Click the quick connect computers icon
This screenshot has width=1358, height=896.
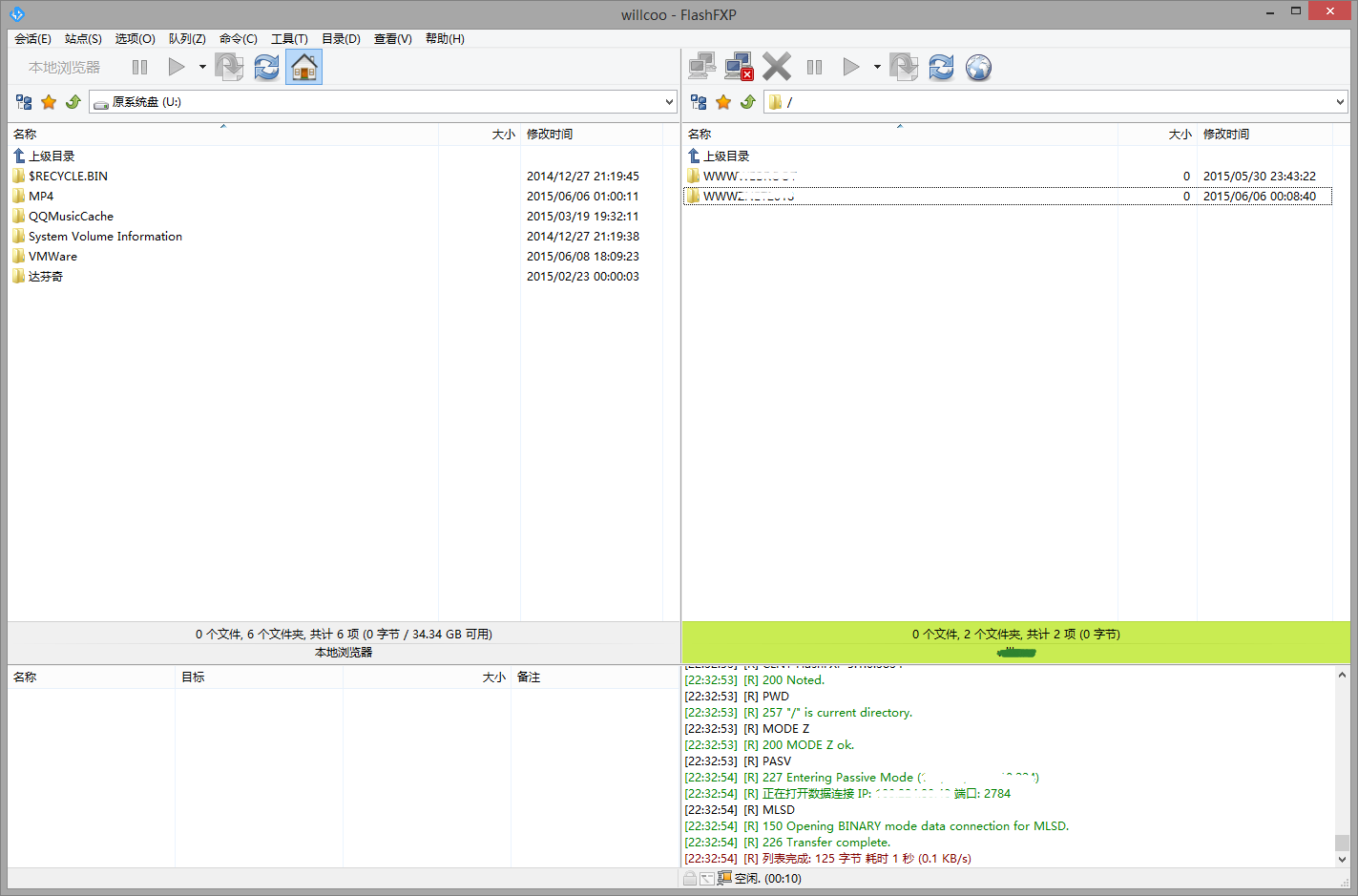coord(701,67)
